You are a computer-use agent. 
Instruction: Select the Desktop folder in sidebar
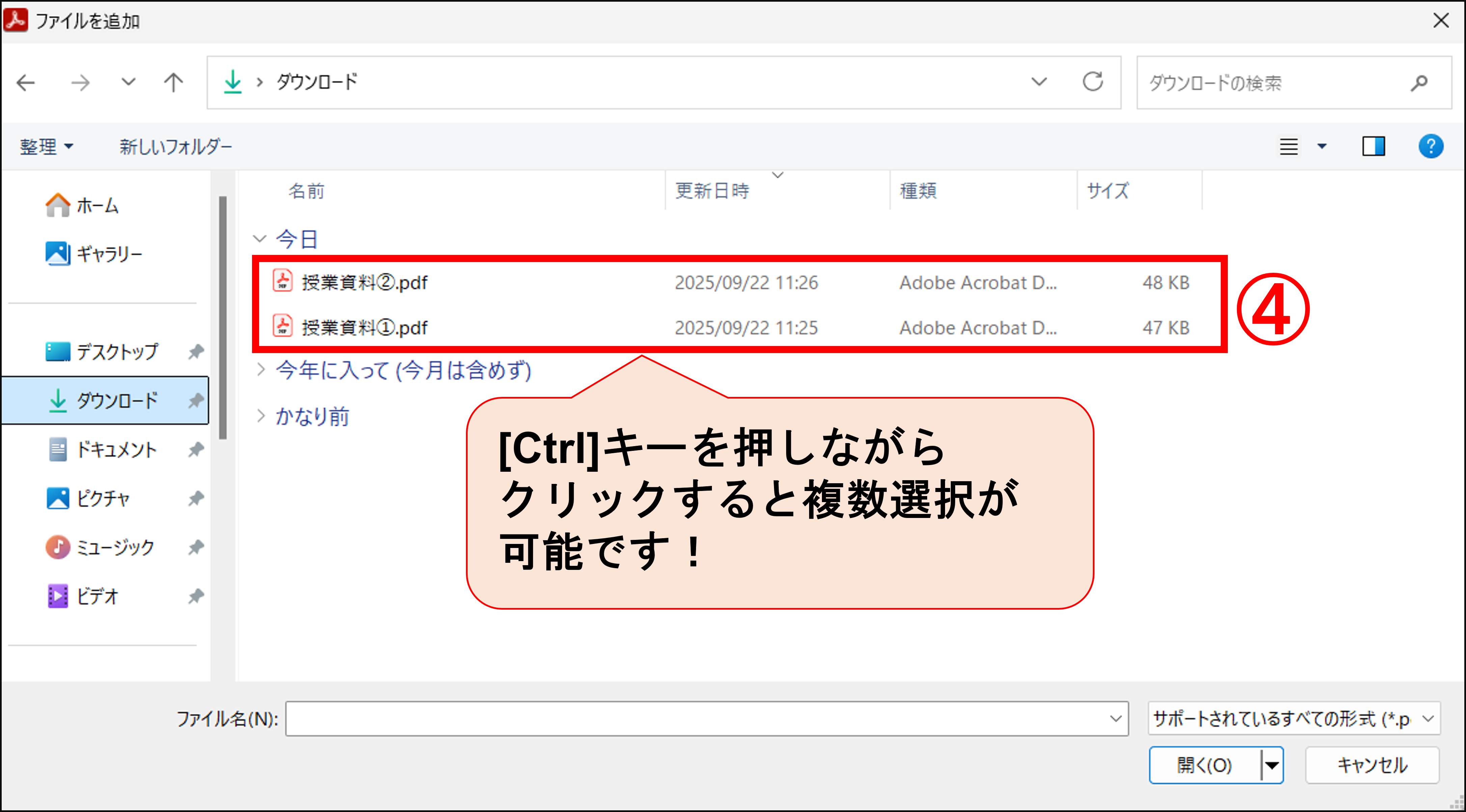(116, 351)
